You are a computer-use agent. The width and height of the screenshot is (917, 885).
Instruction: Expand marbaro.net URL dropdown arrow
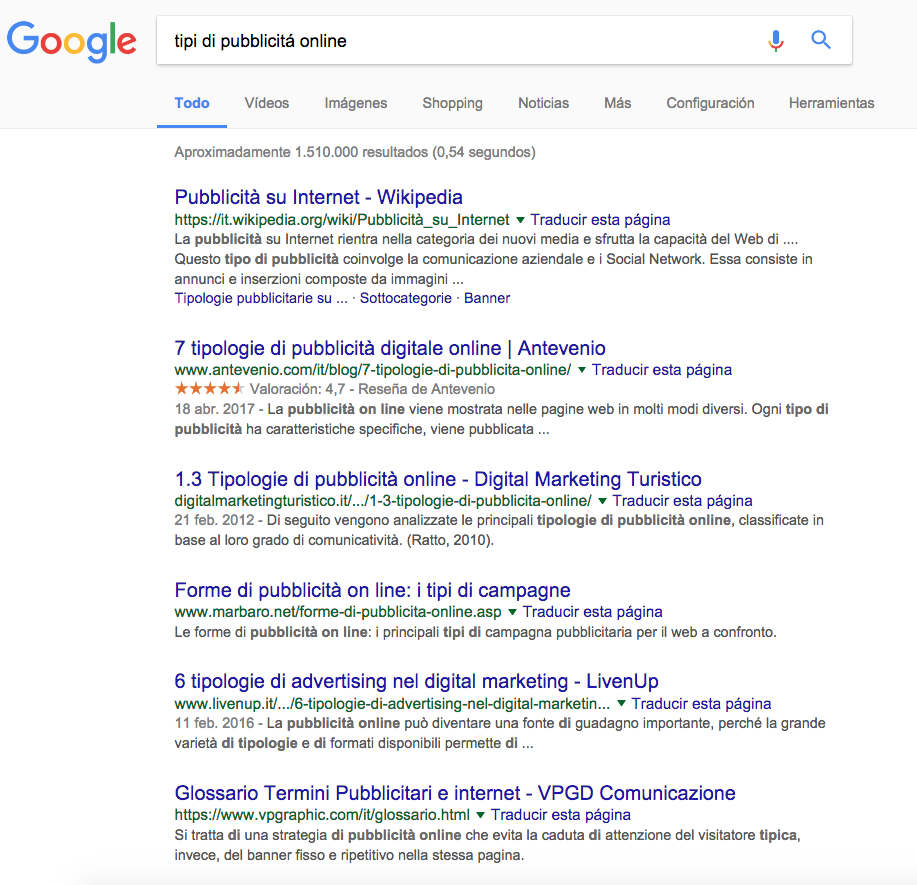512,612
